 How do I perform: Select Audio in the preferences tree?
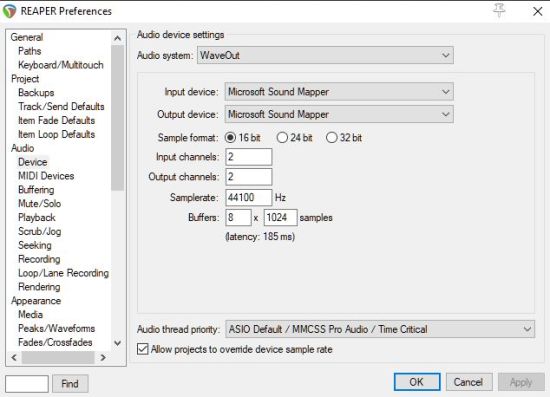tap(23, 148)
